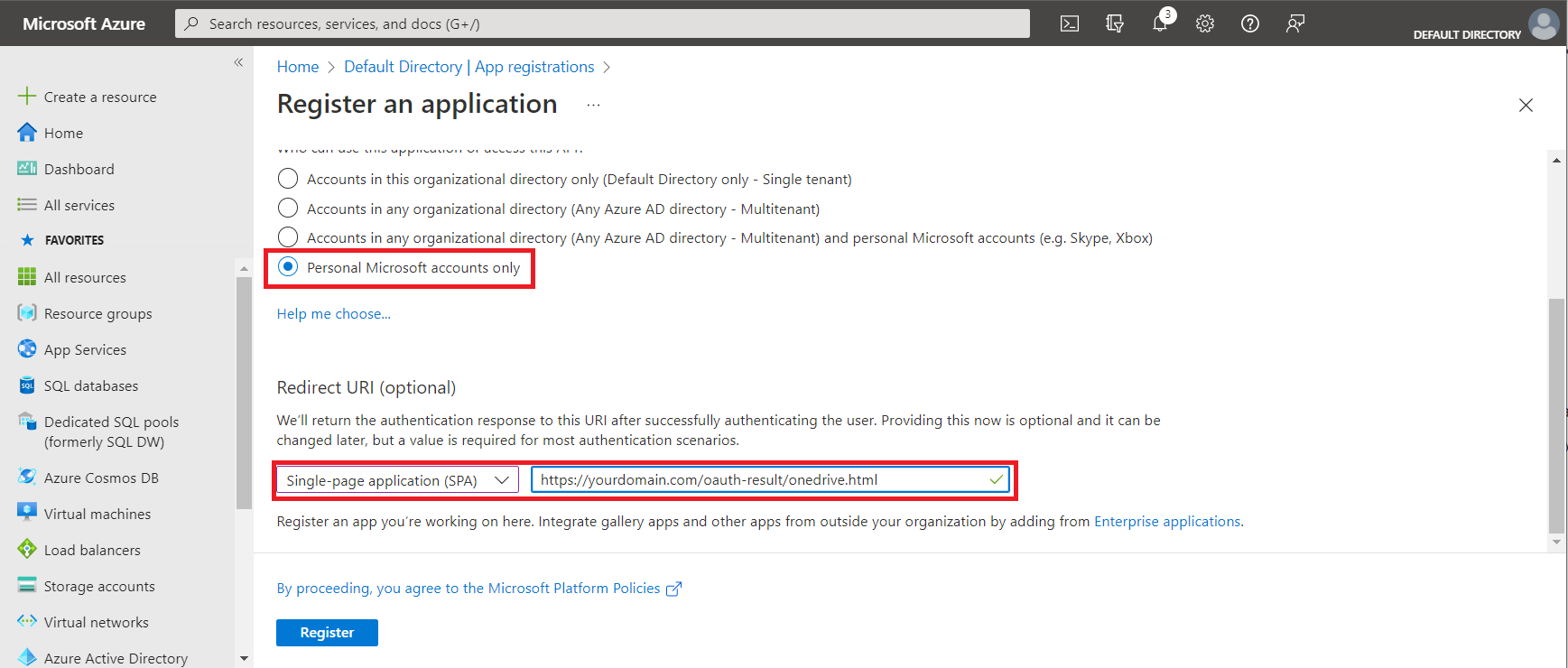
Task: Click the main pane vertical scrollbar
Action: pyautogui.click(x=1555, y=415)
